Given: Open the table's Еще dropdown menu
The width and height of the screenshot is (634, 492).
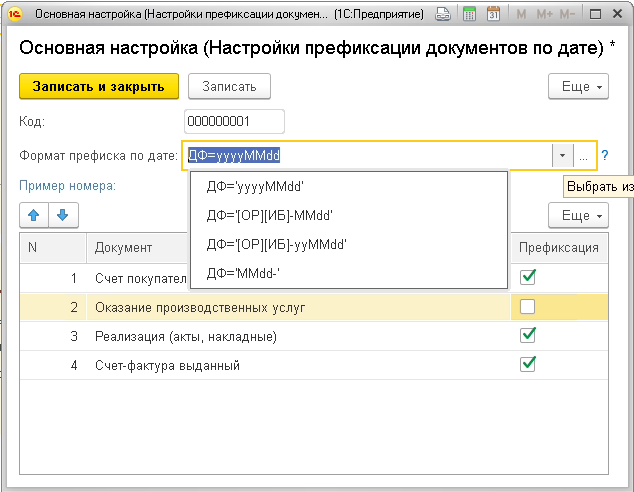Looking at the screenshot, I should click(578, 215).
